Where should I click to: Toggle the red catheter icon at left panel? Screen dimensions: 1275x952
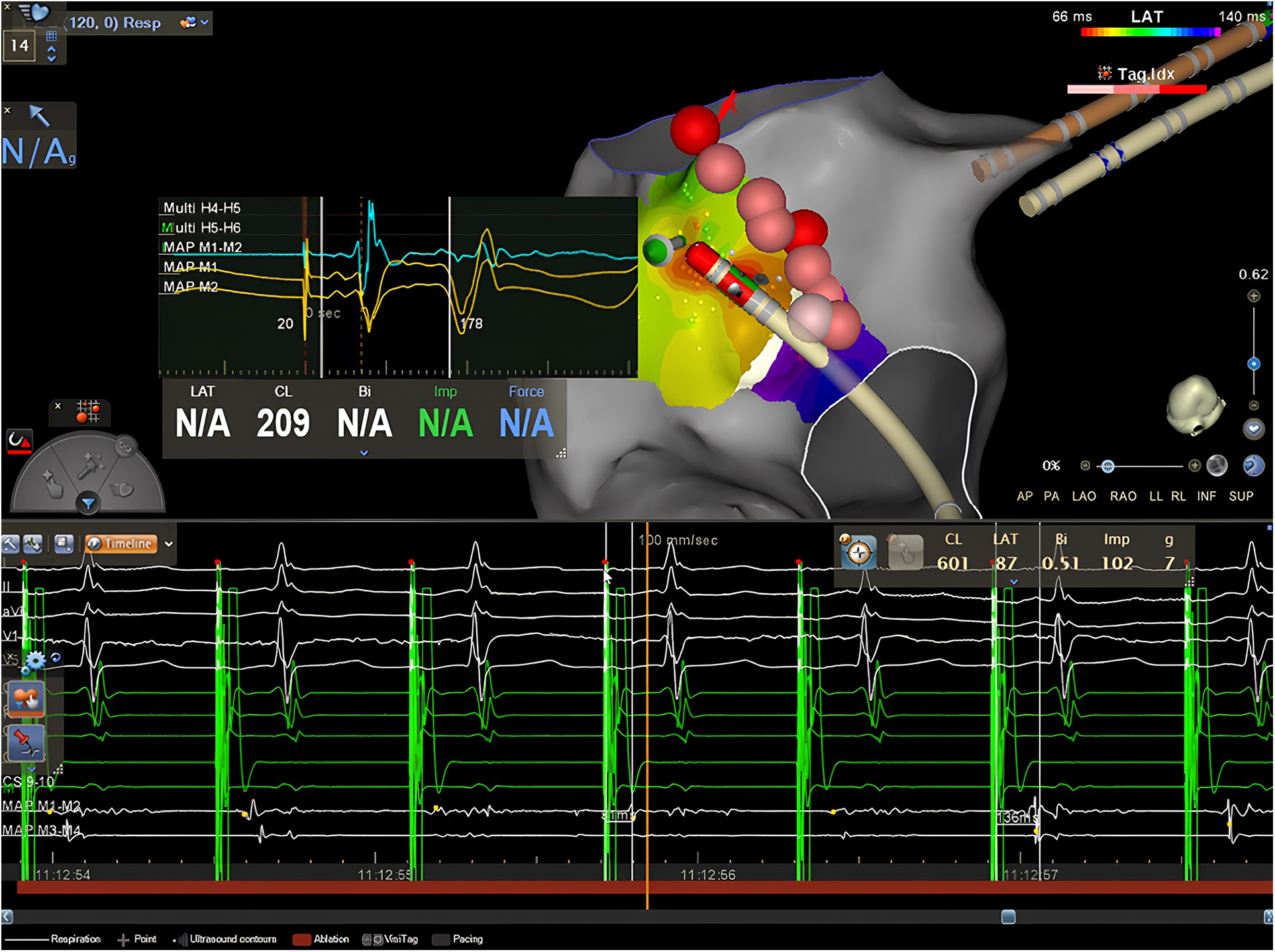19,442
